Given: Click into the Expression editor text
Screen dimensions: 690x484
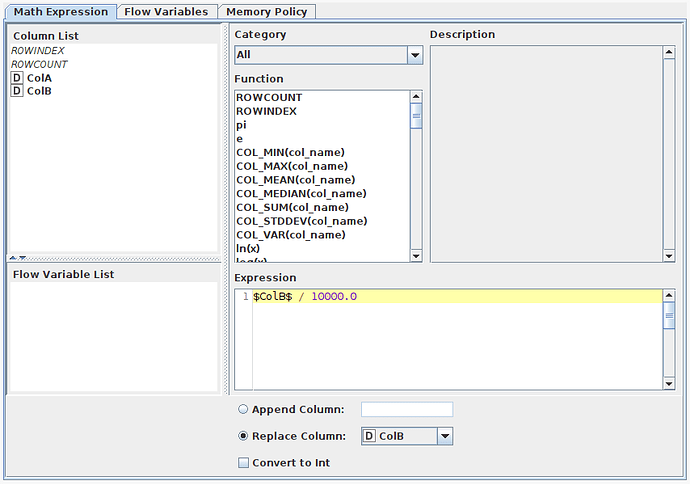Looking at the screenshot, I should (x=305, y=297).
